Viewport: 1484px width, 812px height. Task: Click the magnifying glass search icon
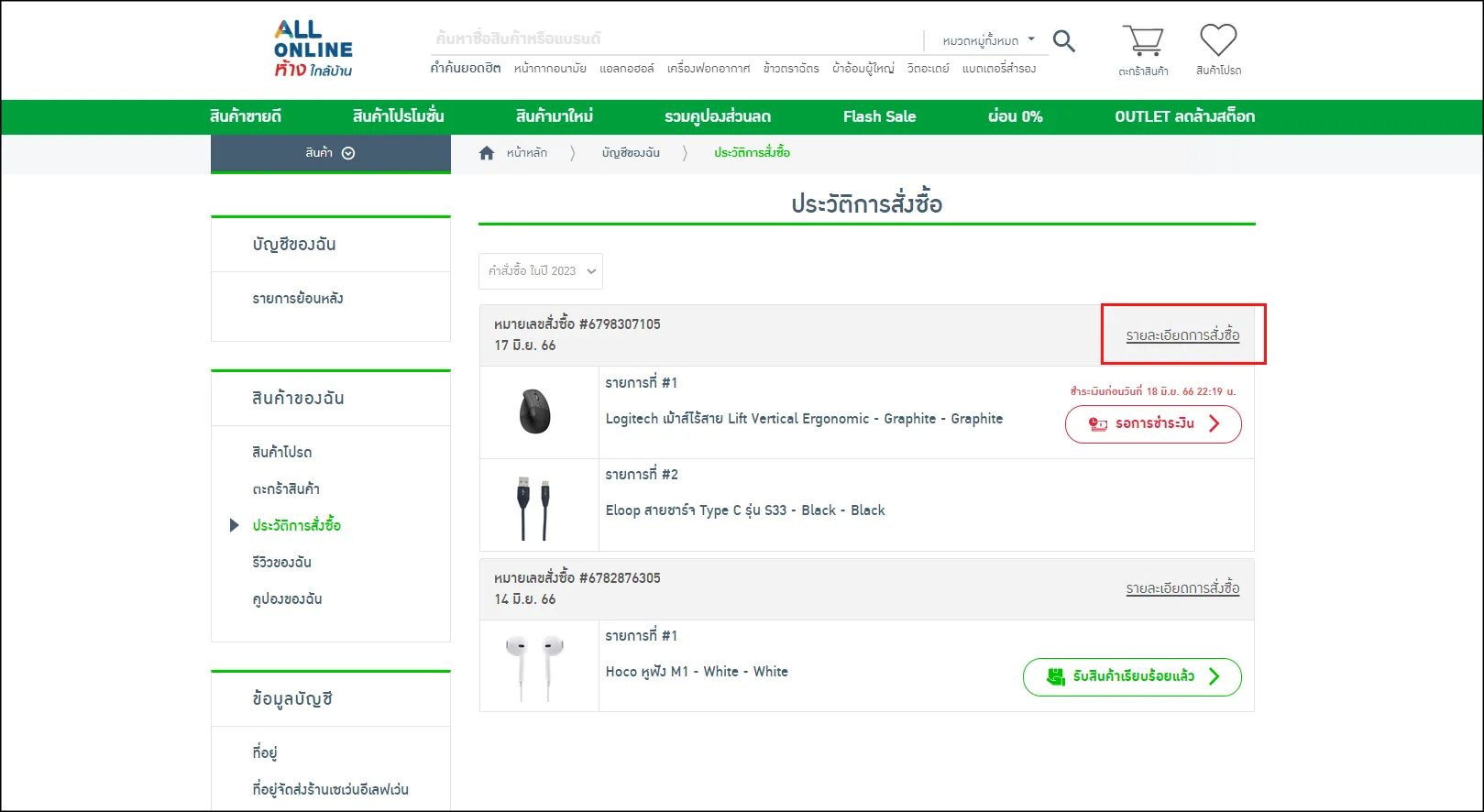pos(1063,41)
